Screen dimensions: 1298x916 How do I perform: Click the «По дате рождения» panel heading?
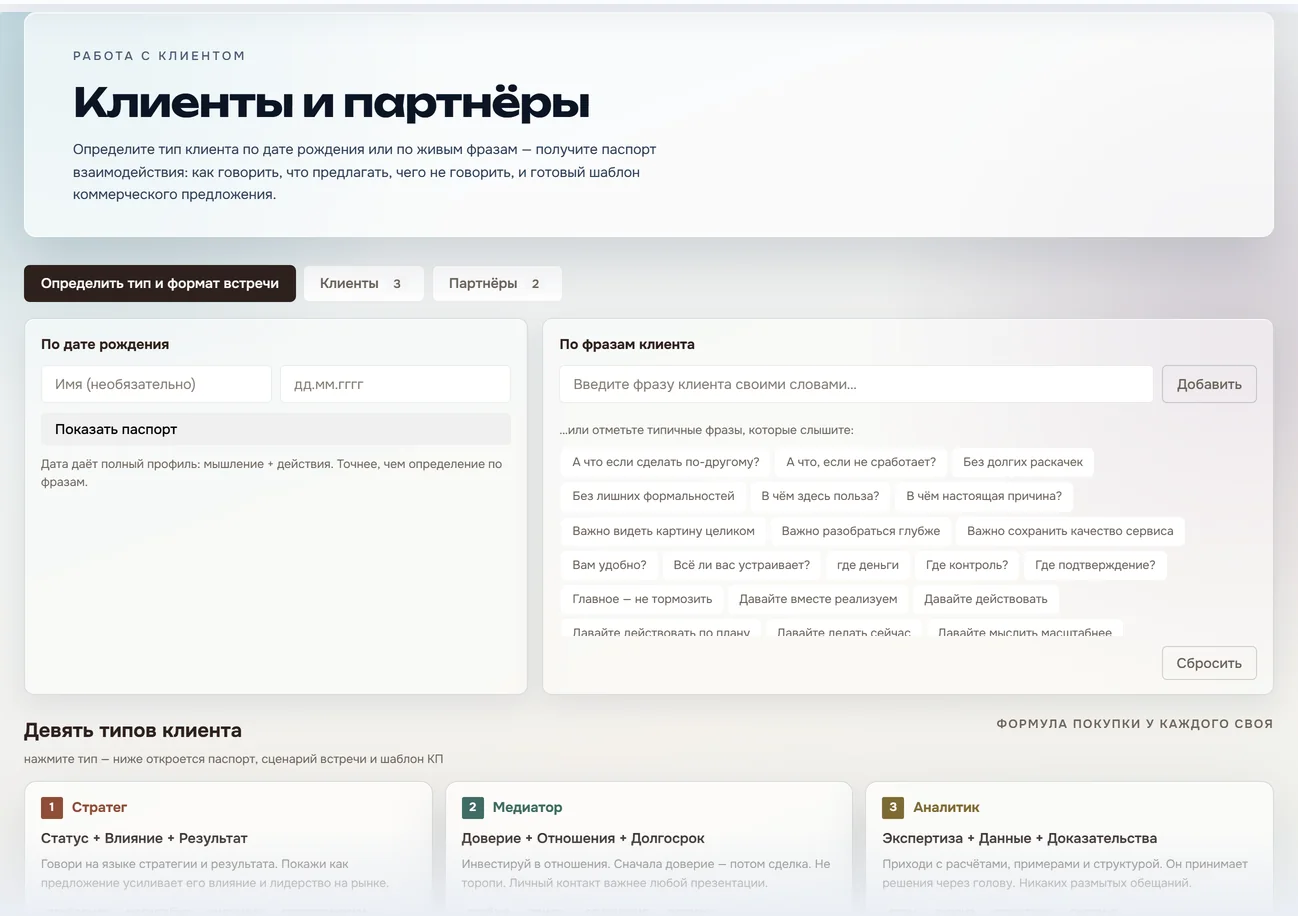pyautogui.click(x=105, y=344)
